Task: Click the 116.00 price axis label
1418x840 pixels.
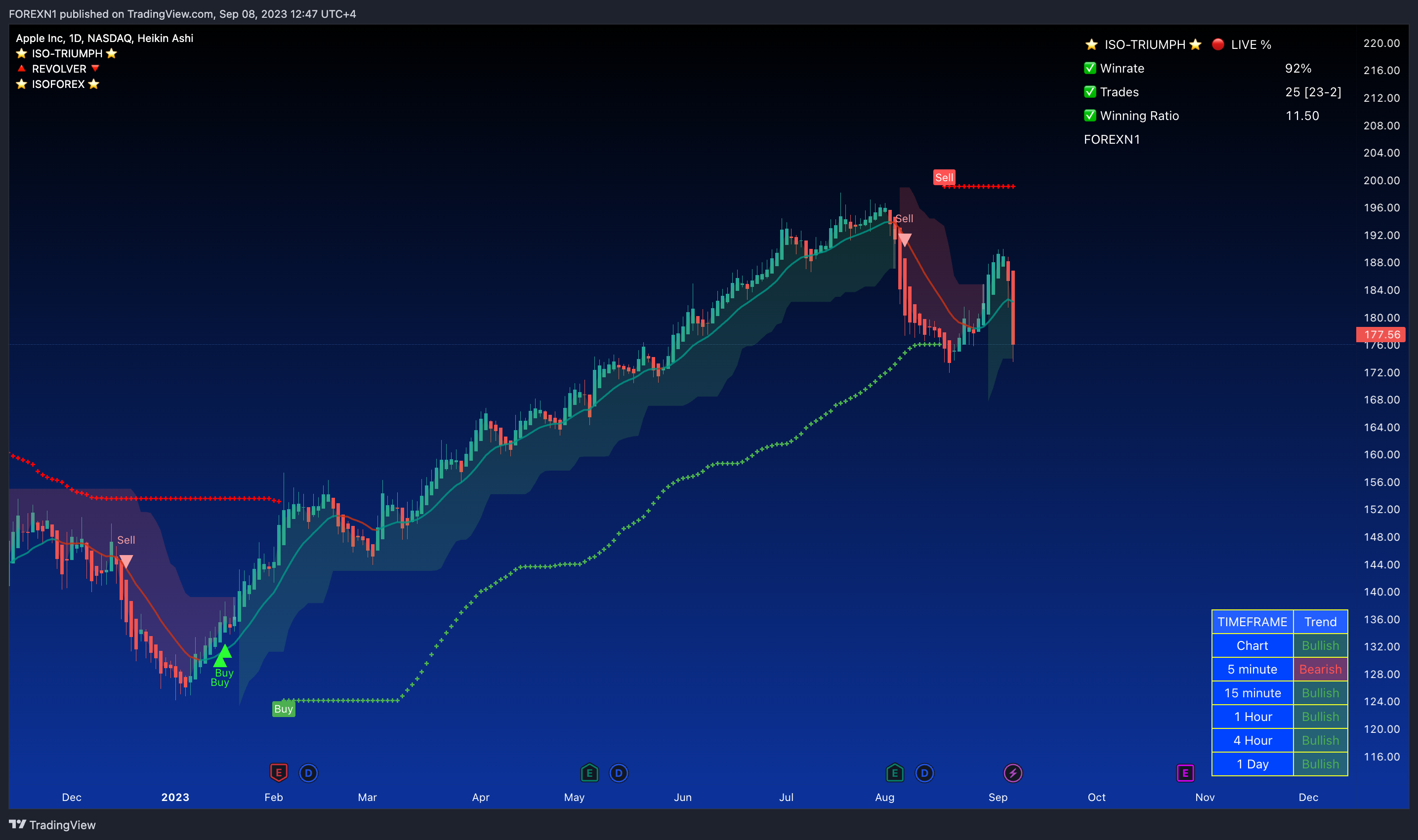Action: tap(1381, 756)
